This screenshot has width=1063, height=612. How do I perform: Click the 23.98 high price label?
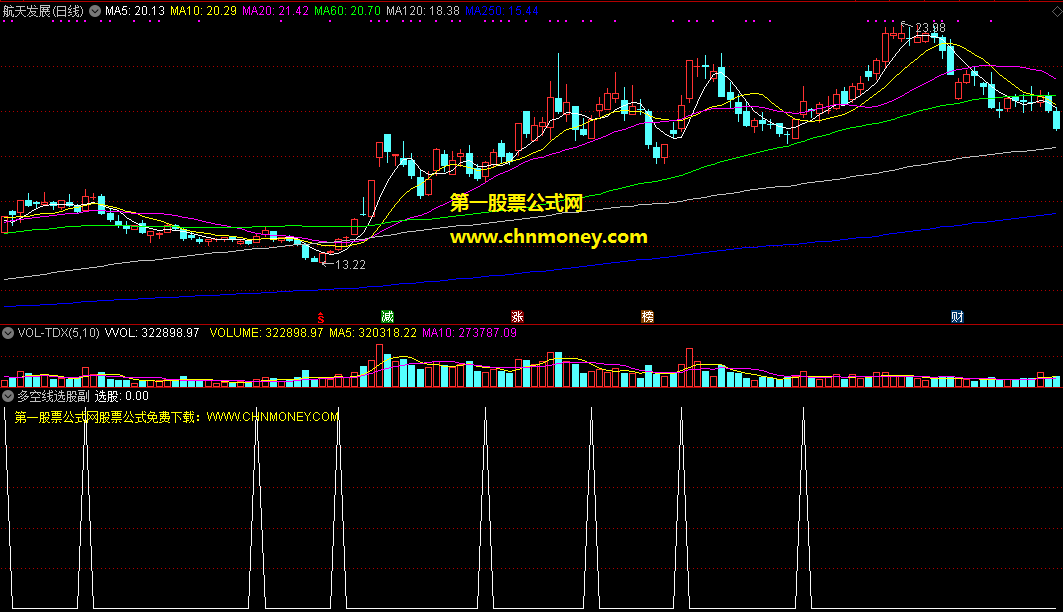[930, 28]
